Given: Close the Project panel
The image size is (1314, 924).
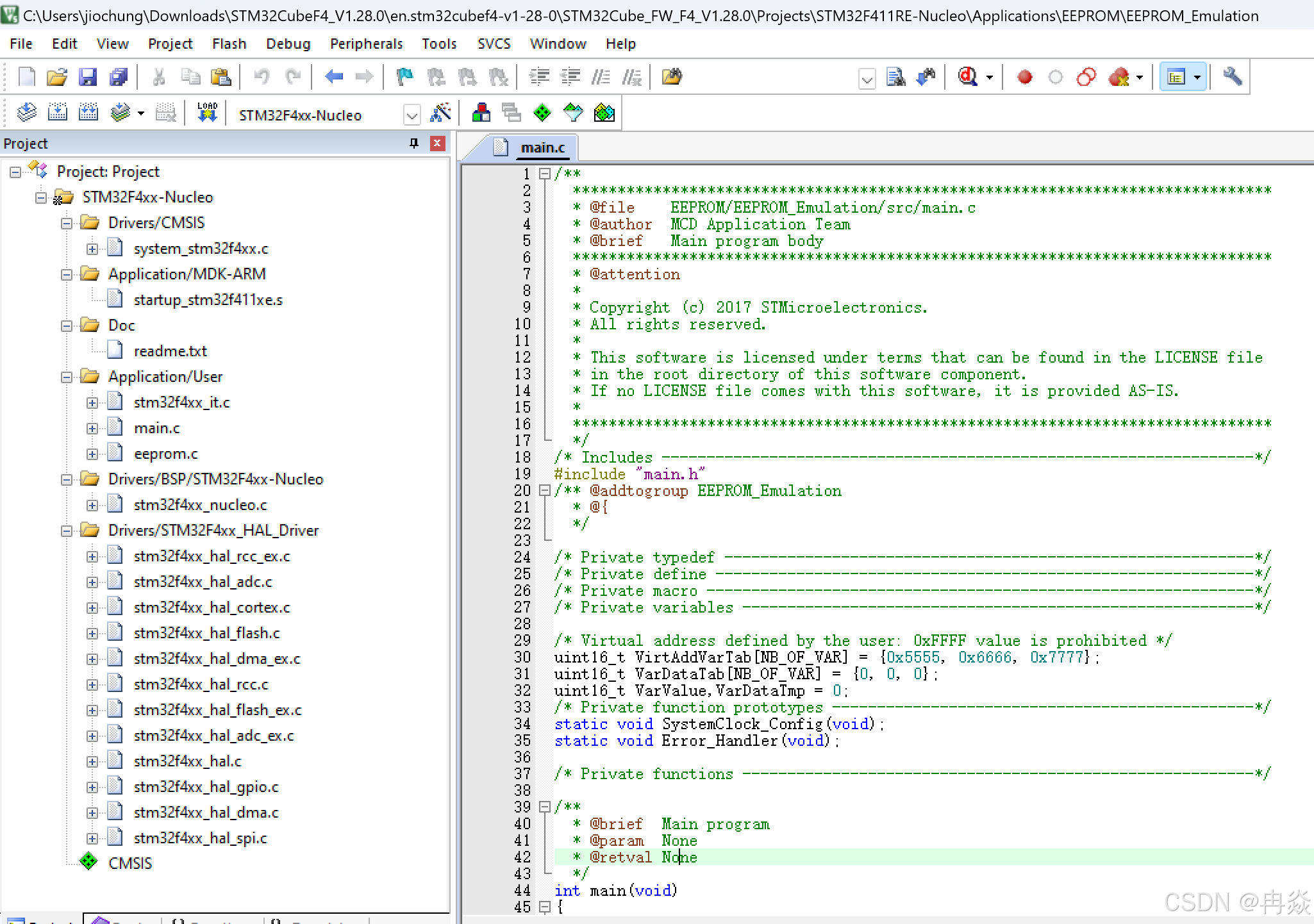Looking at the screenshot, I should tap(437, 143).
